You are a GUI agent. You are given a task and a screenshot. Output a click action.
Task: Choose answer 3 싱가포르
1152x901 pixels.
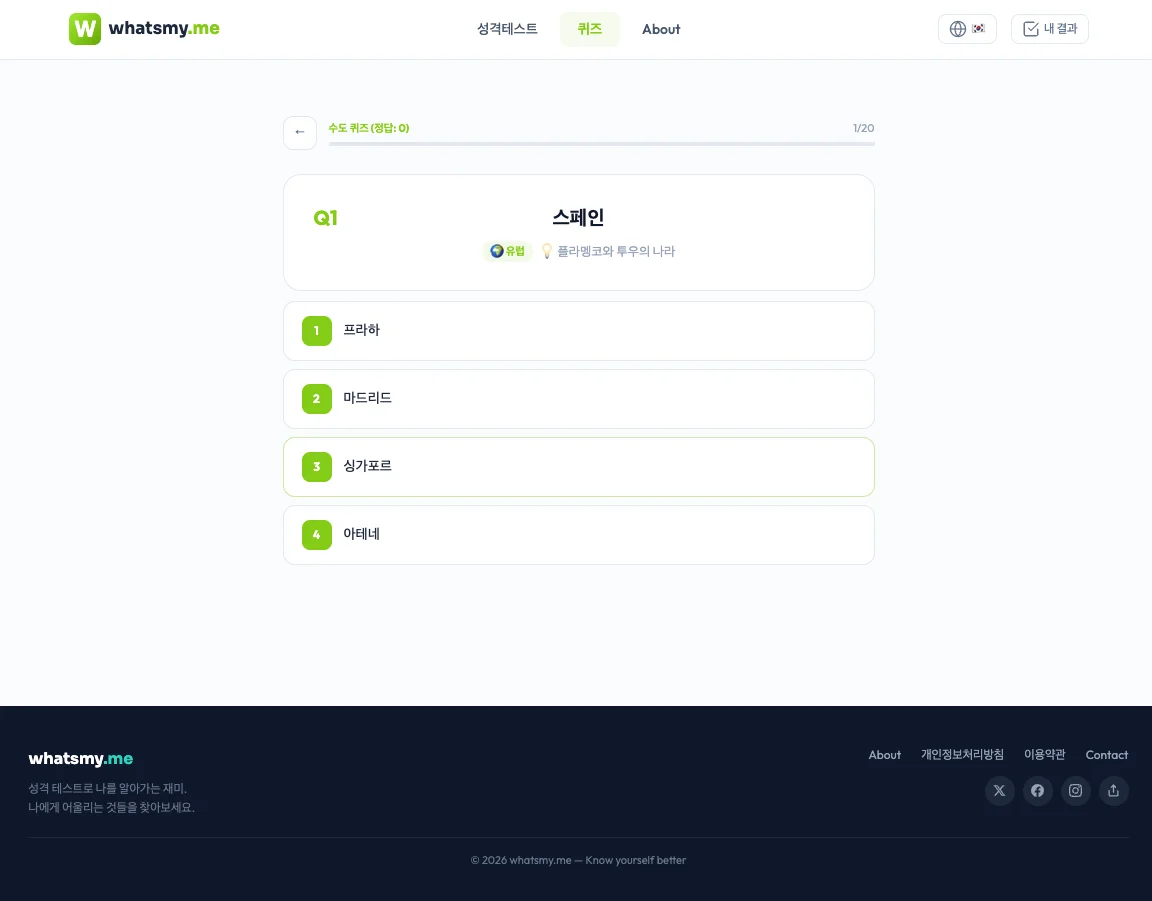pos(579,467)
